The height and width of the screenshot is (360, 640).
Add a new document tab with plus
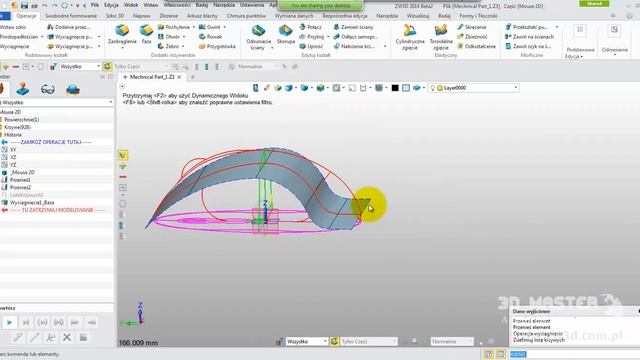(192, 77)
